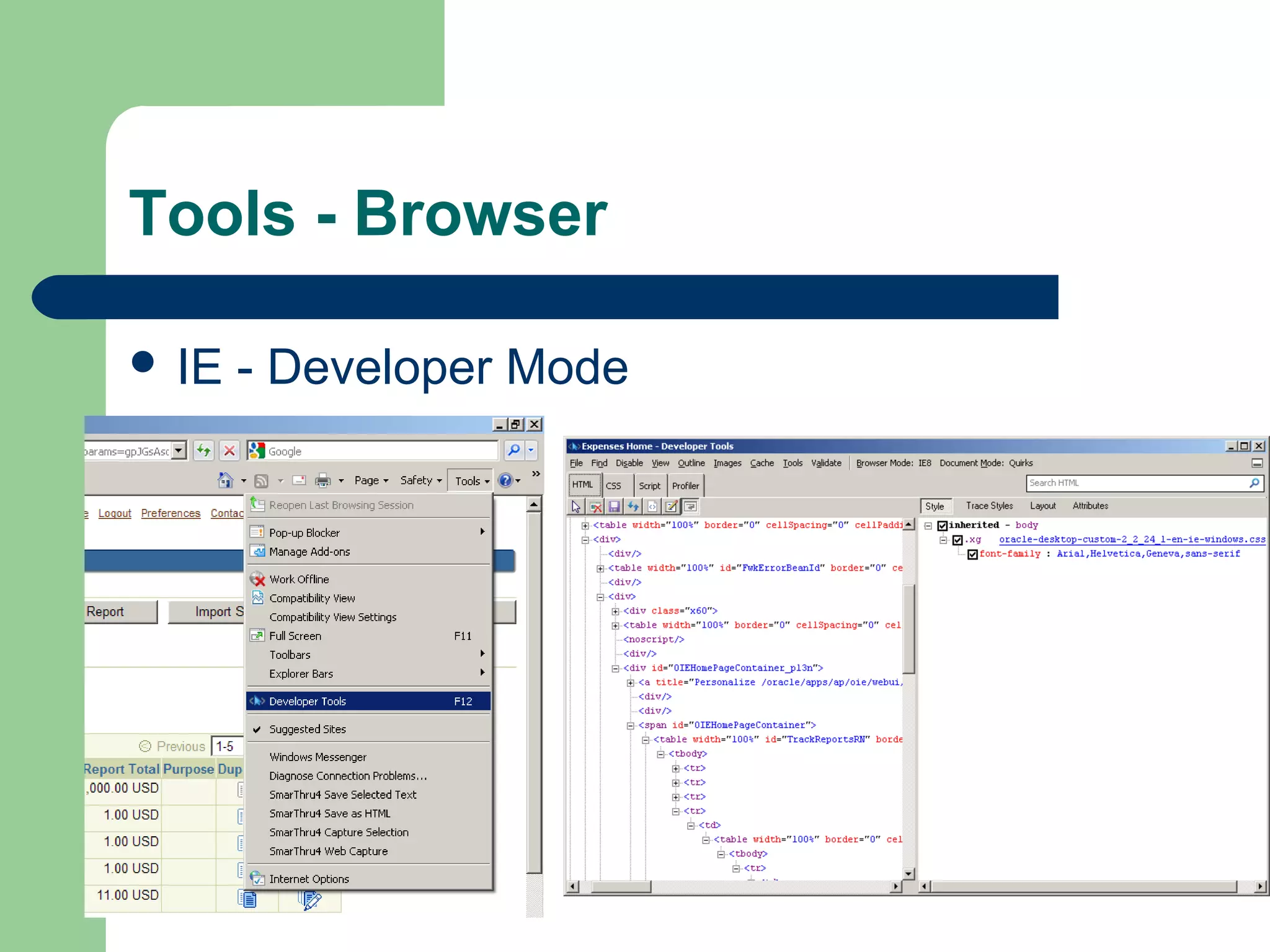Click the Clear Browser Cache icon
The image size is (1270, 952).
click(x=596, y=506)
